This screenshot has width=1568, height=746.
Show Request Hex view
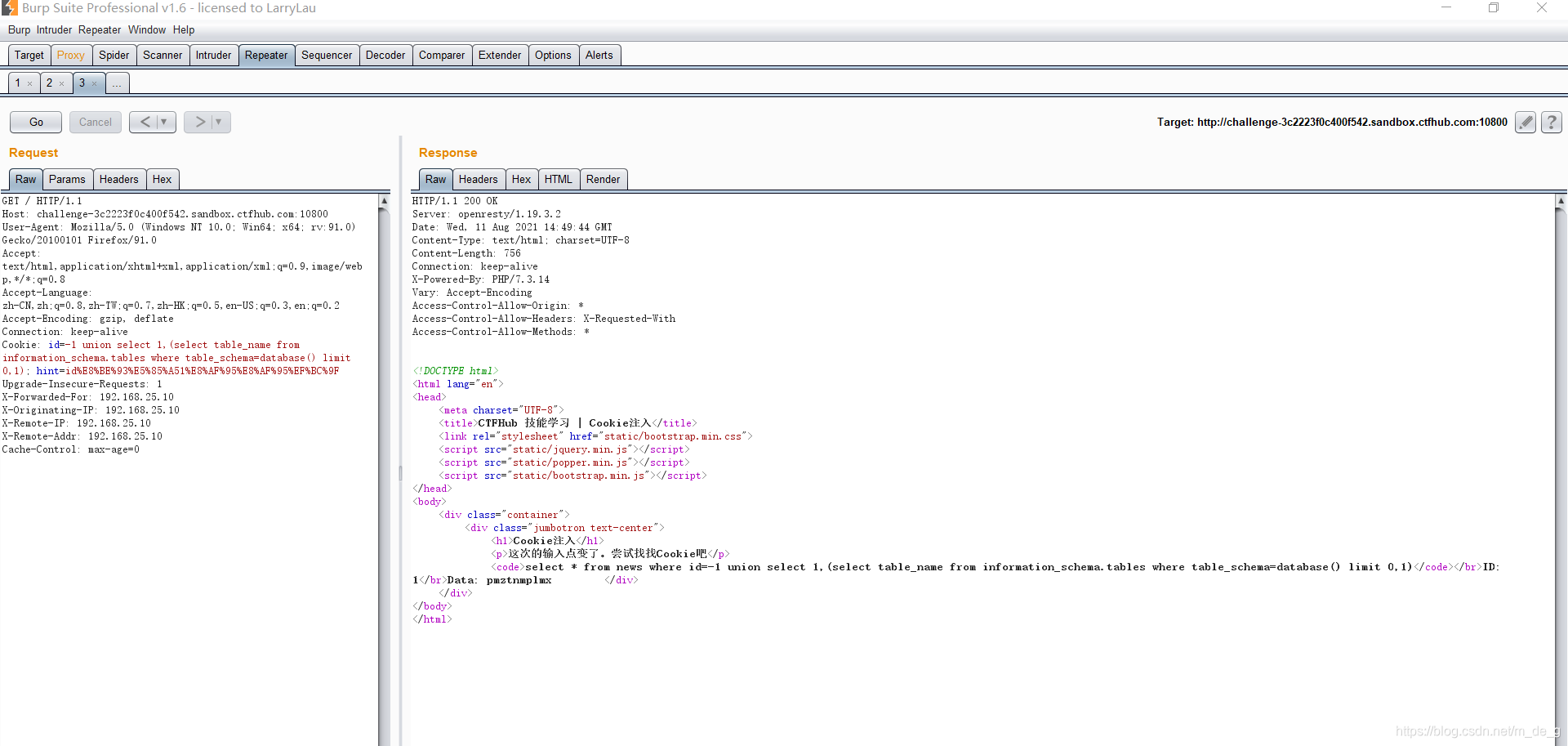pos(163,179)
